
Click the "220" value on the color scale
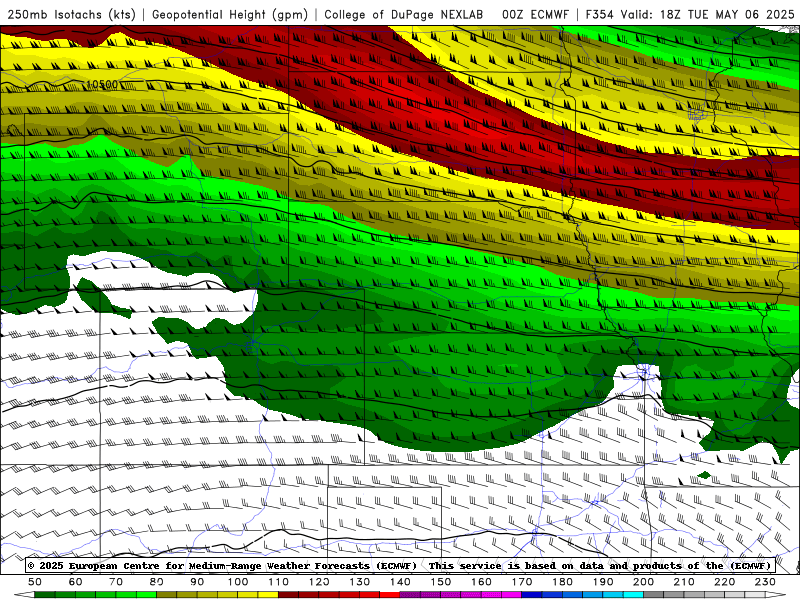pyautogui.click(x=725, y=582)
